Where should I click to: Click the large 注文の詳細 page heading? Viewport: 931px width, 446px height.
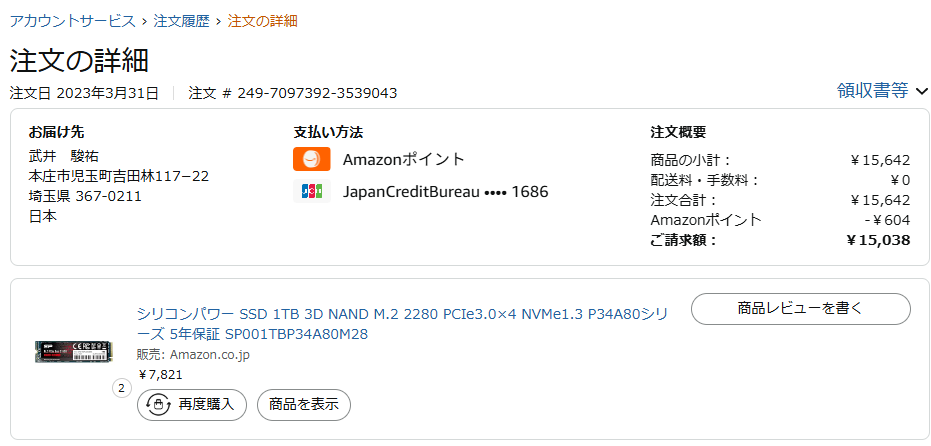click(x=79, y=60)
